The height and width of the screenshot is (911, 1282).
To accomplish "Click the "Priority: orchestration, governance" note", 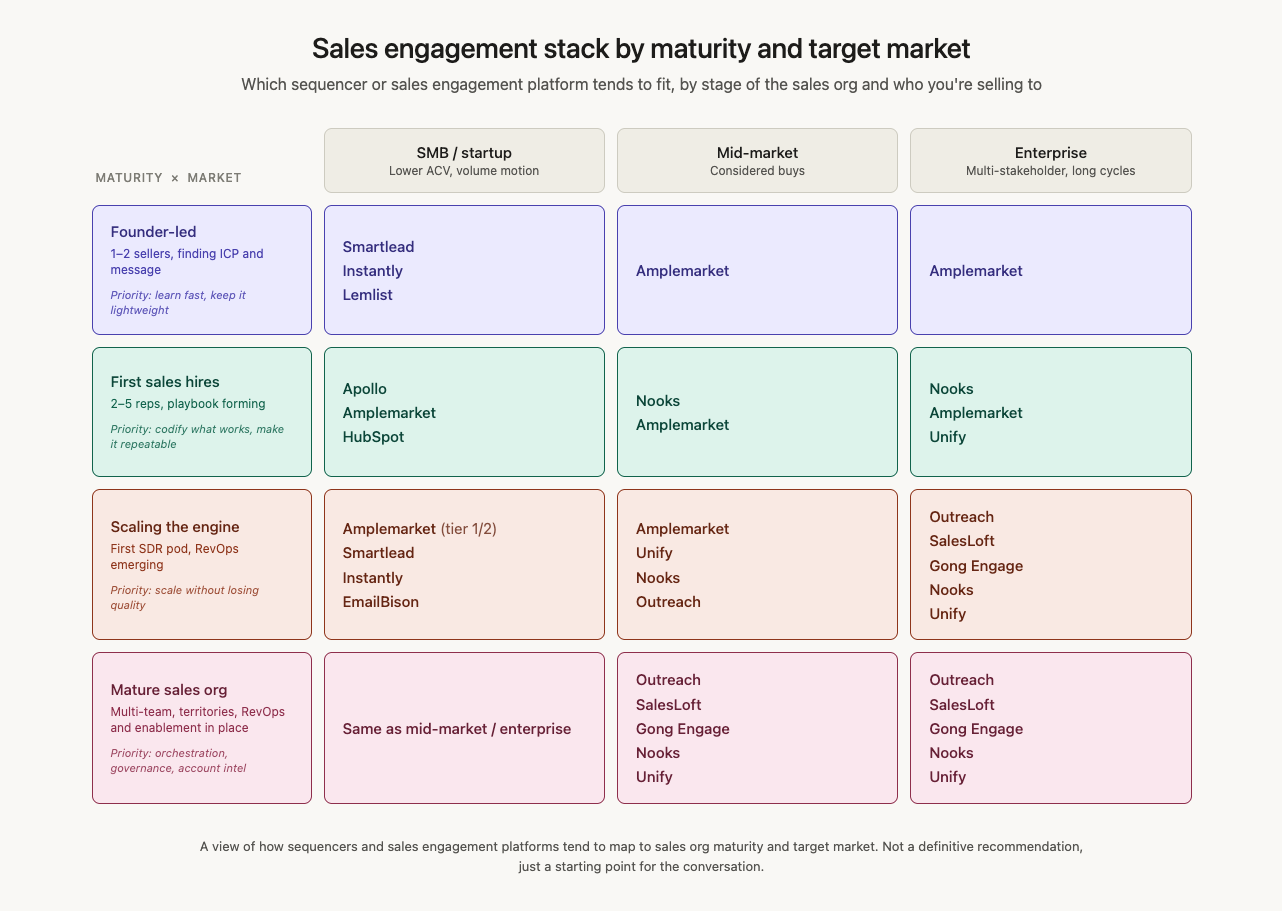I will (x=179, y=760).
